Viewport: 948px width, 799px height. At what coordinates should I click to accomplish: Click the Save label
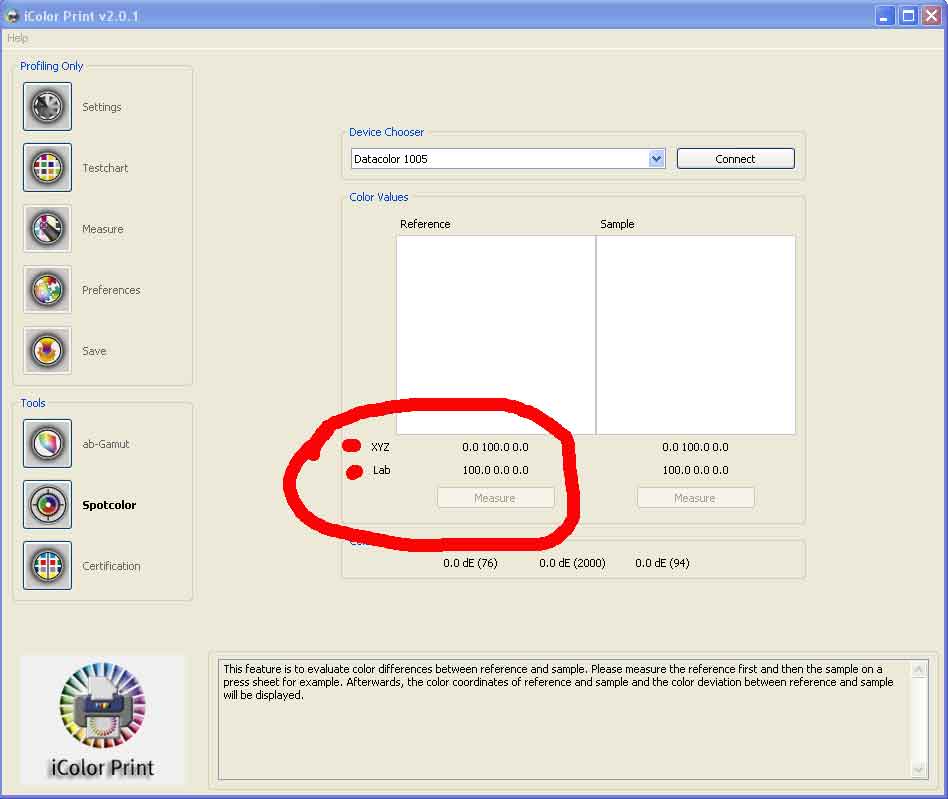(94, 351)
